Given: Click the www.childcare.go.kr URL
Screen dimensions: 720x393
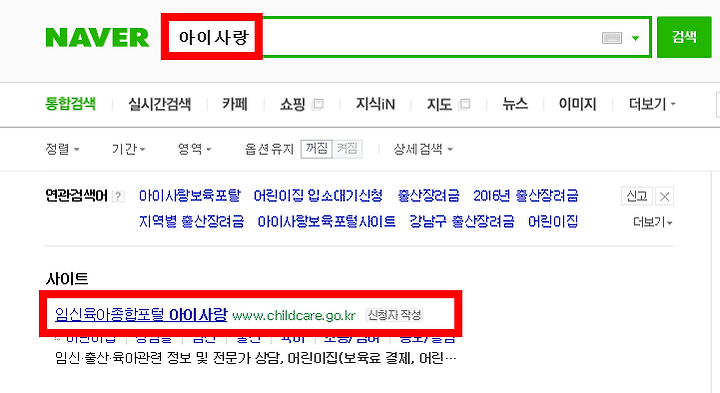Looking at the screenshot, I should click(x=294, y=316).
